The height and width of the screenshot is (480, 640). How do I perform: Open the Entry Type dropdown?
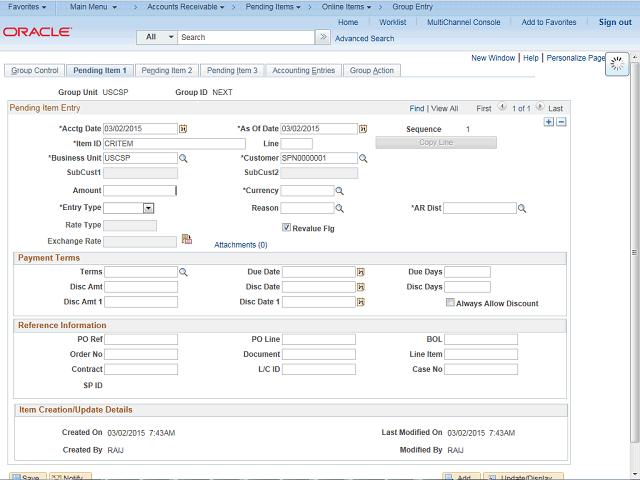click(x=148, y=208)
